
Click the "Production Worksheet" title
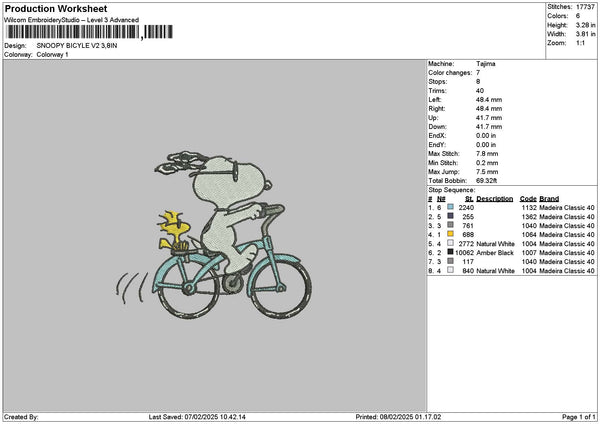tap(56, 8)
